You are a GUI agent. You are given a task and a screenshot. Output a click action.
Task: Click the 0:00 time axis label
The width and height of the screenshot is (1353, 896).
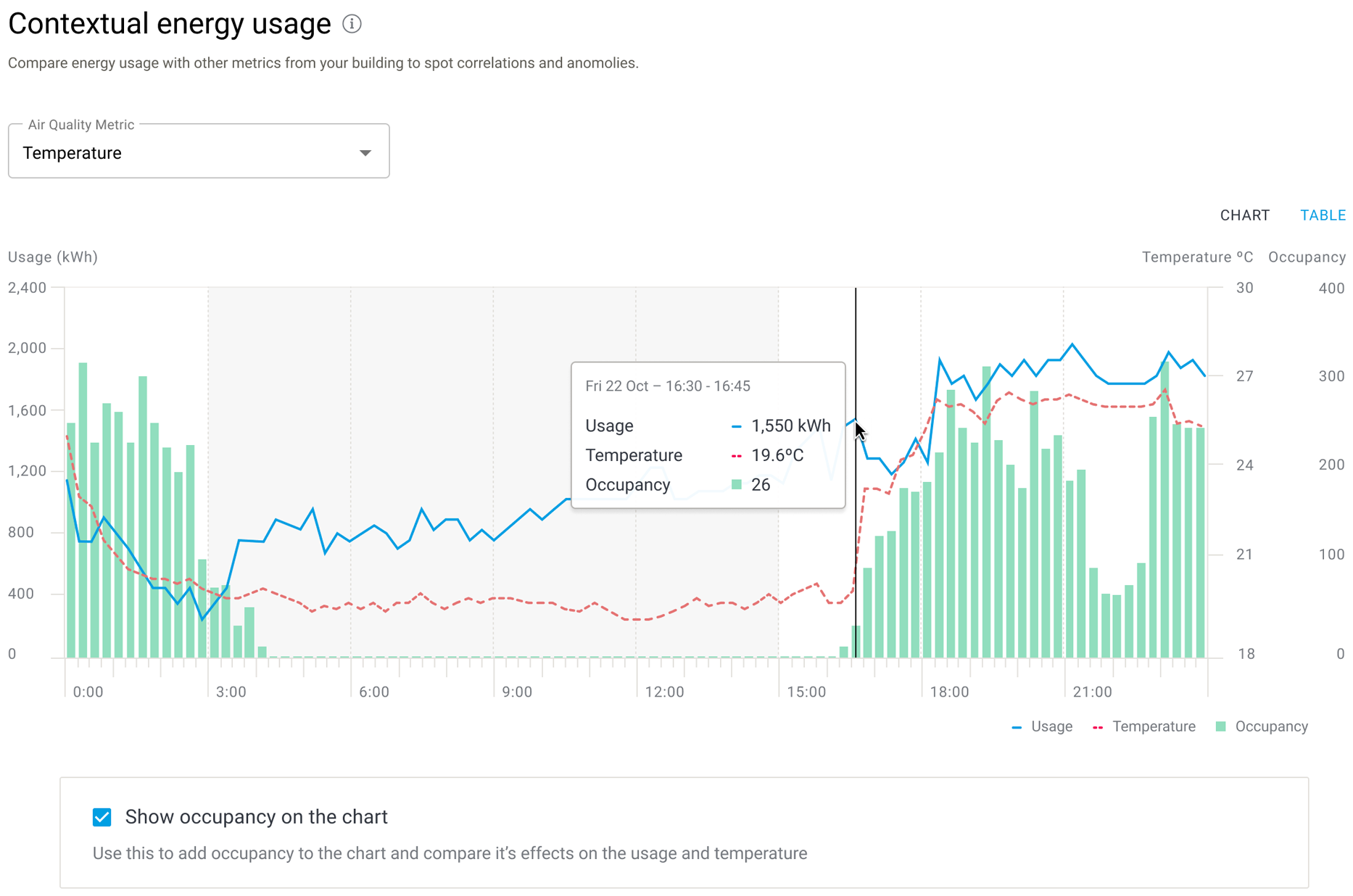(x=88, y=692)
